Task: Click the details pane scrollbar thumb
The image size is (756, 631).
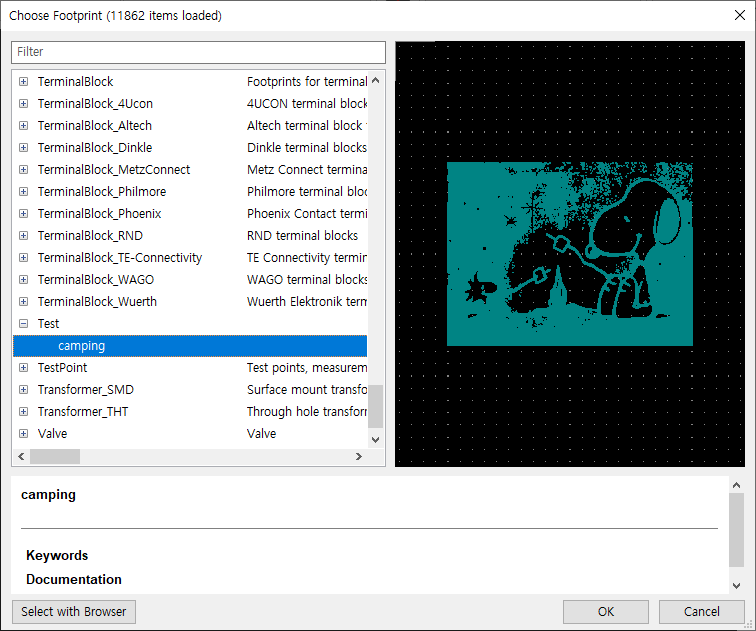Action: (x=736, y=530)
